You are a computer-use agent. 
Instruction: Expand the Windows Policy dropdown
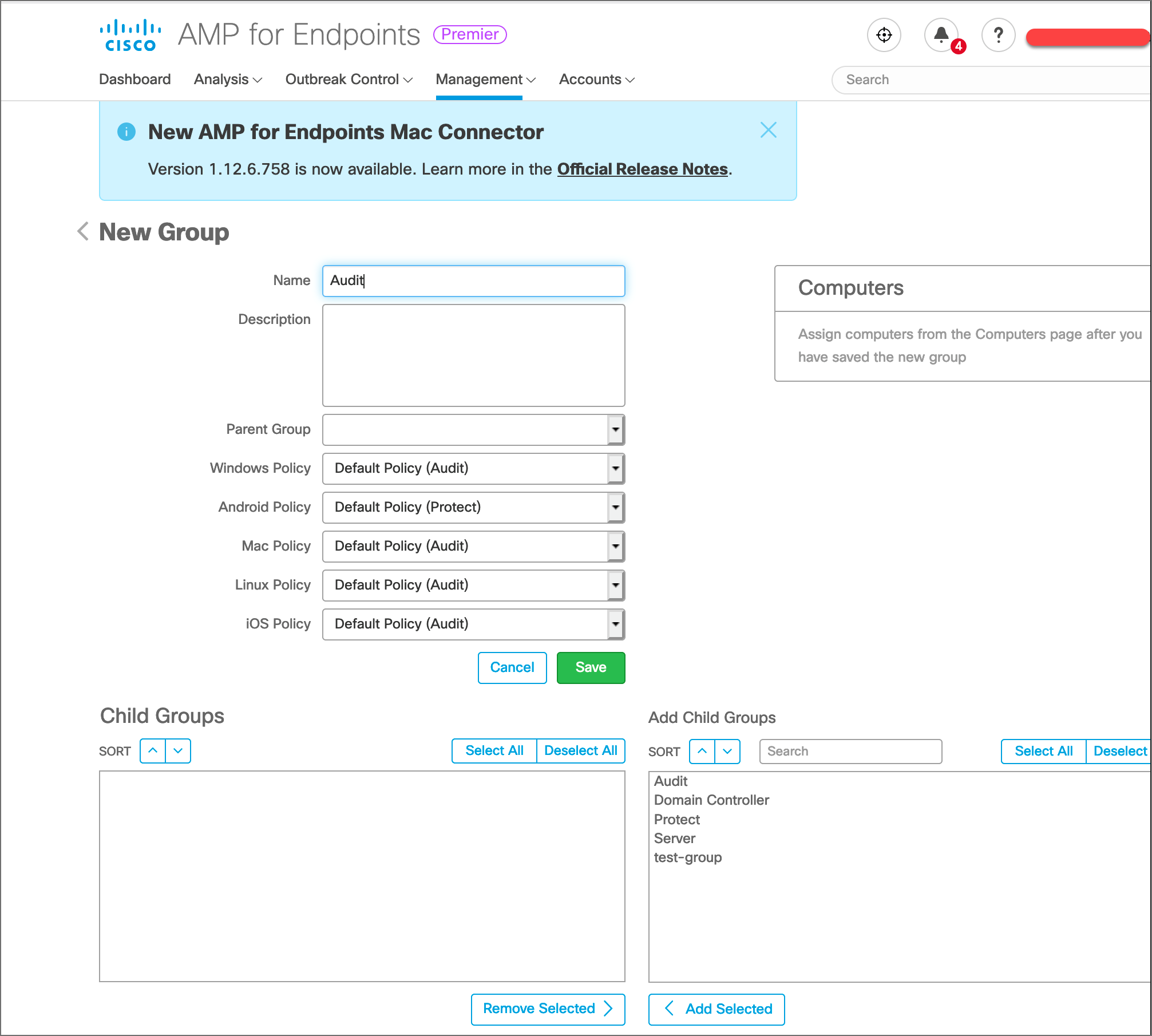[x=473, y=469]
